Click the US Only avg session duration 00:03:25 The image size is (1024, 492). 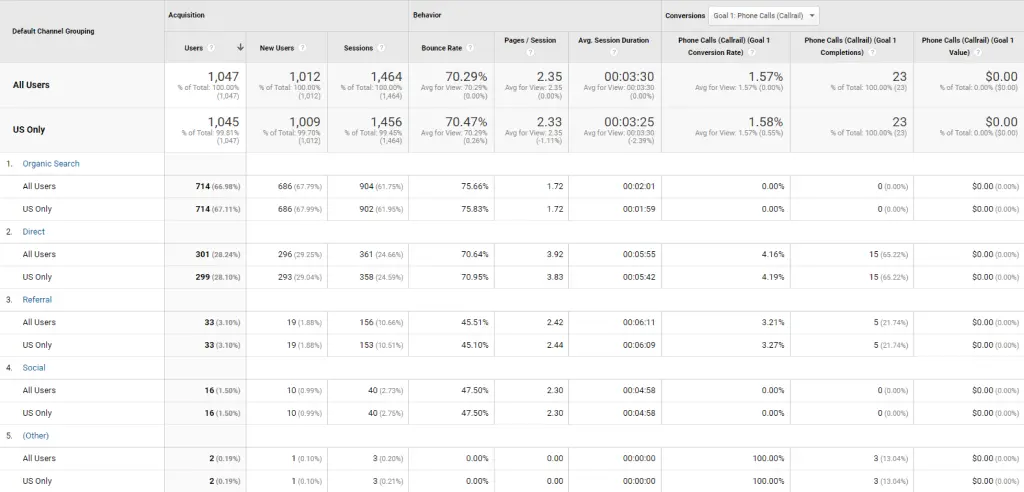point(629,122)
